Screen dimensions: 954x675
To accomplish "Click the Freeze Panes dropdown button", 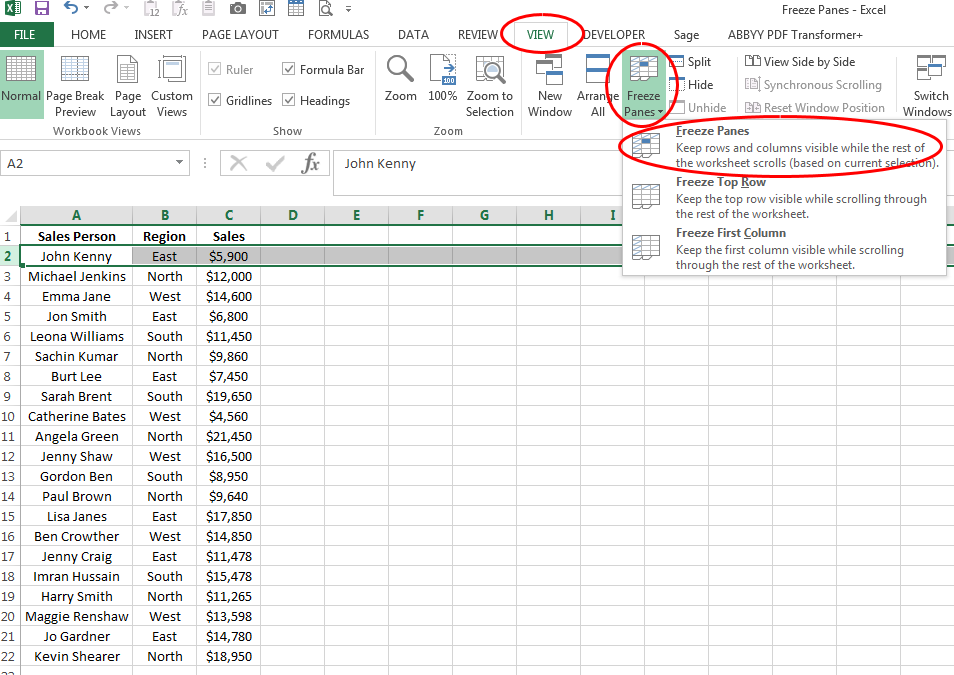I will (x=643, y=86).
